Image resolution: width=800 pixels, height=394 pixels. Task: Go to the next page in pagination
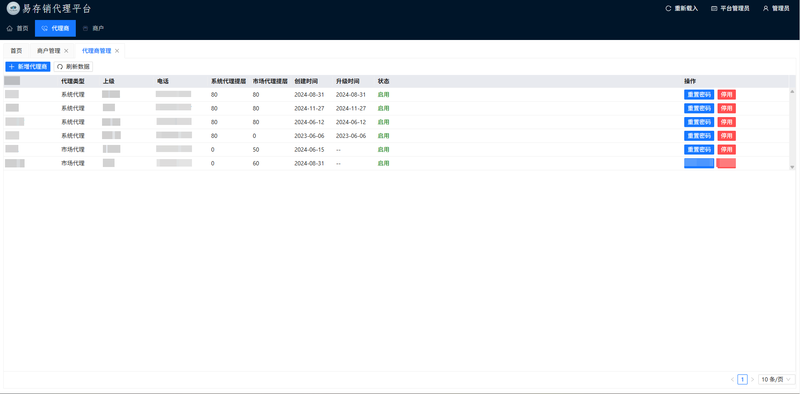click(x=753, y=380)
